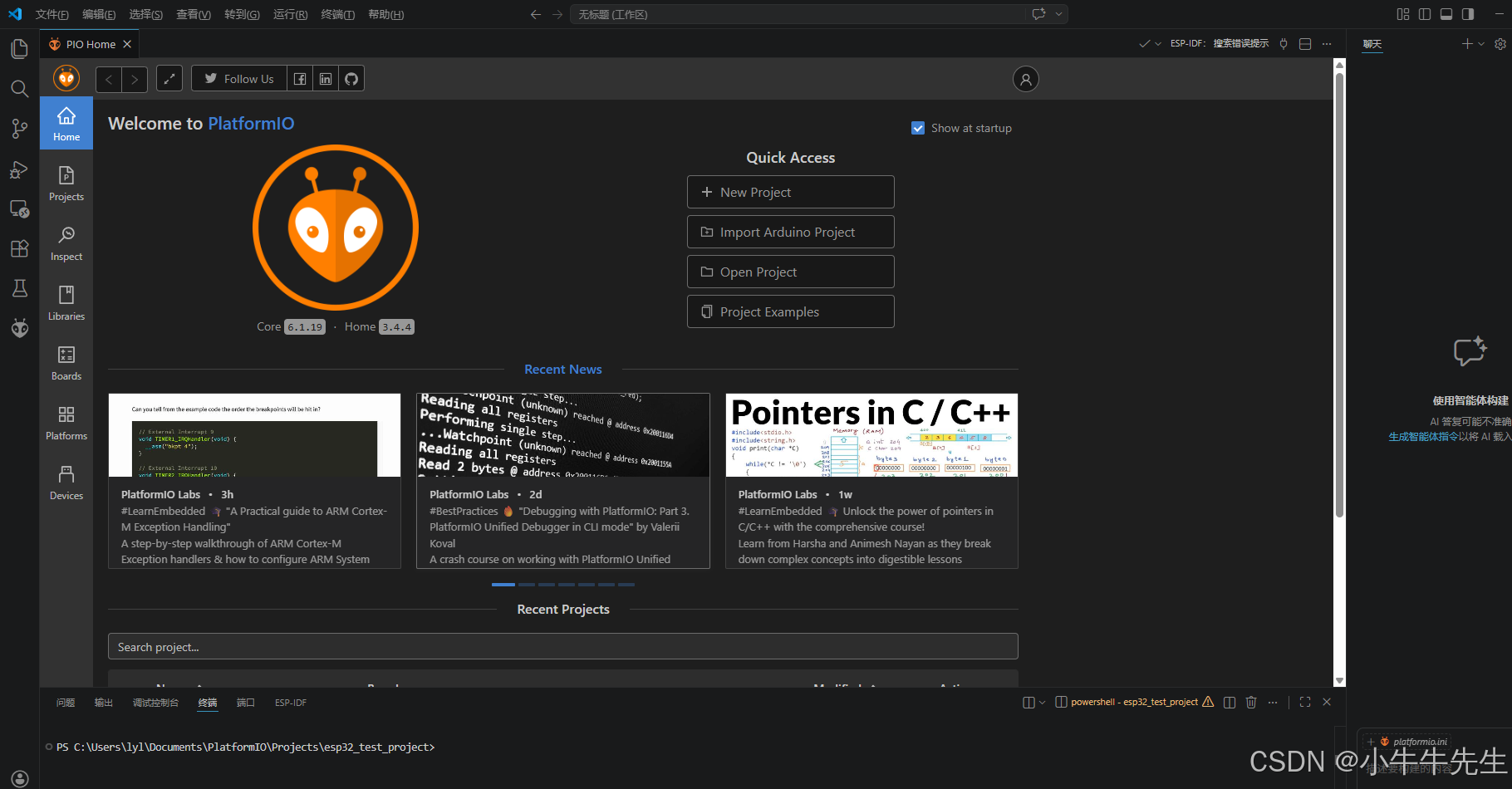This screenshot has width=1512, height=789.
Task: Click the trash icon to kill the terminal
Action: tap(1251, 702)
